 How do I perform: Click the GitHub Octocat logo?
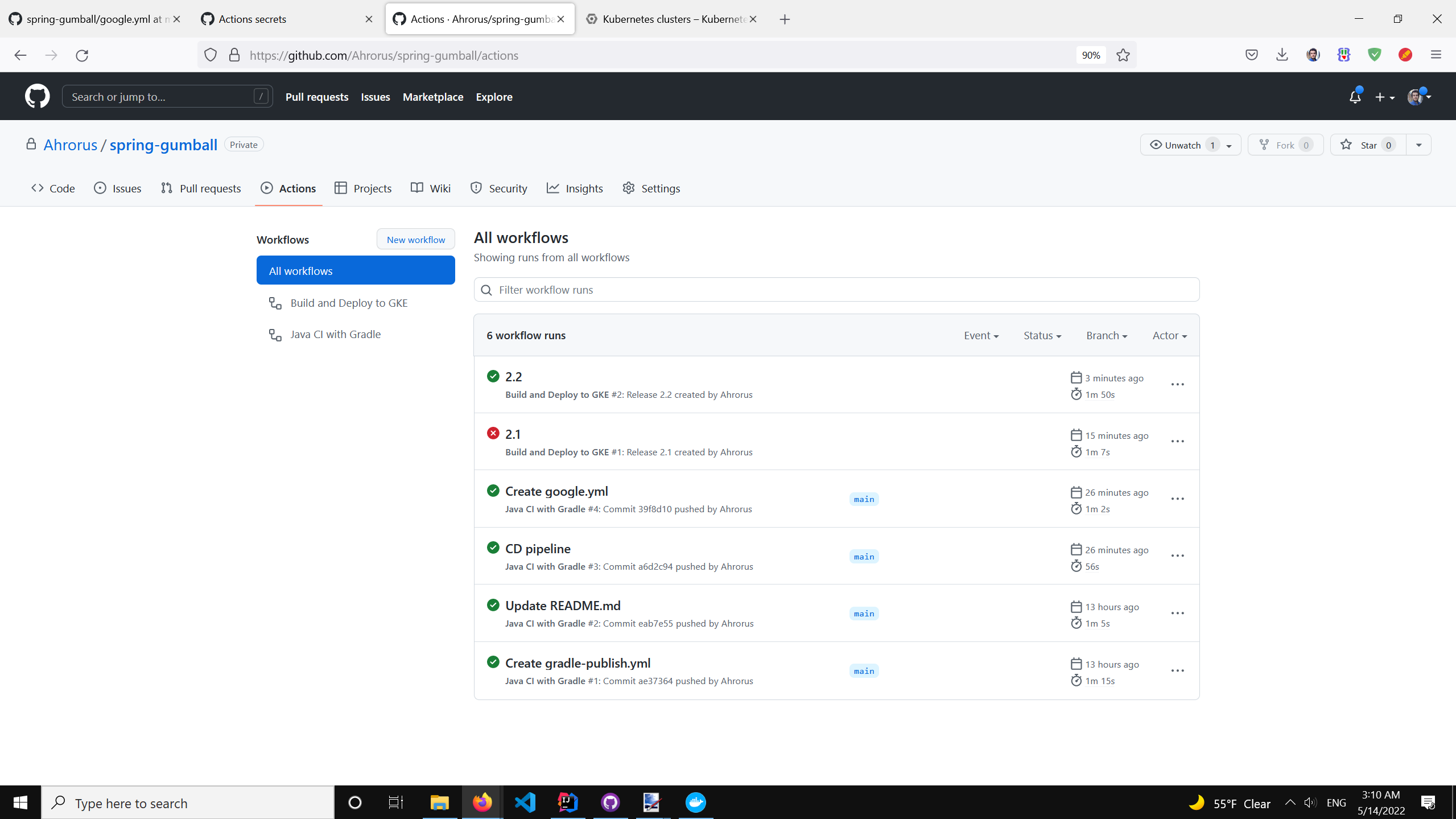click(37, 96)
